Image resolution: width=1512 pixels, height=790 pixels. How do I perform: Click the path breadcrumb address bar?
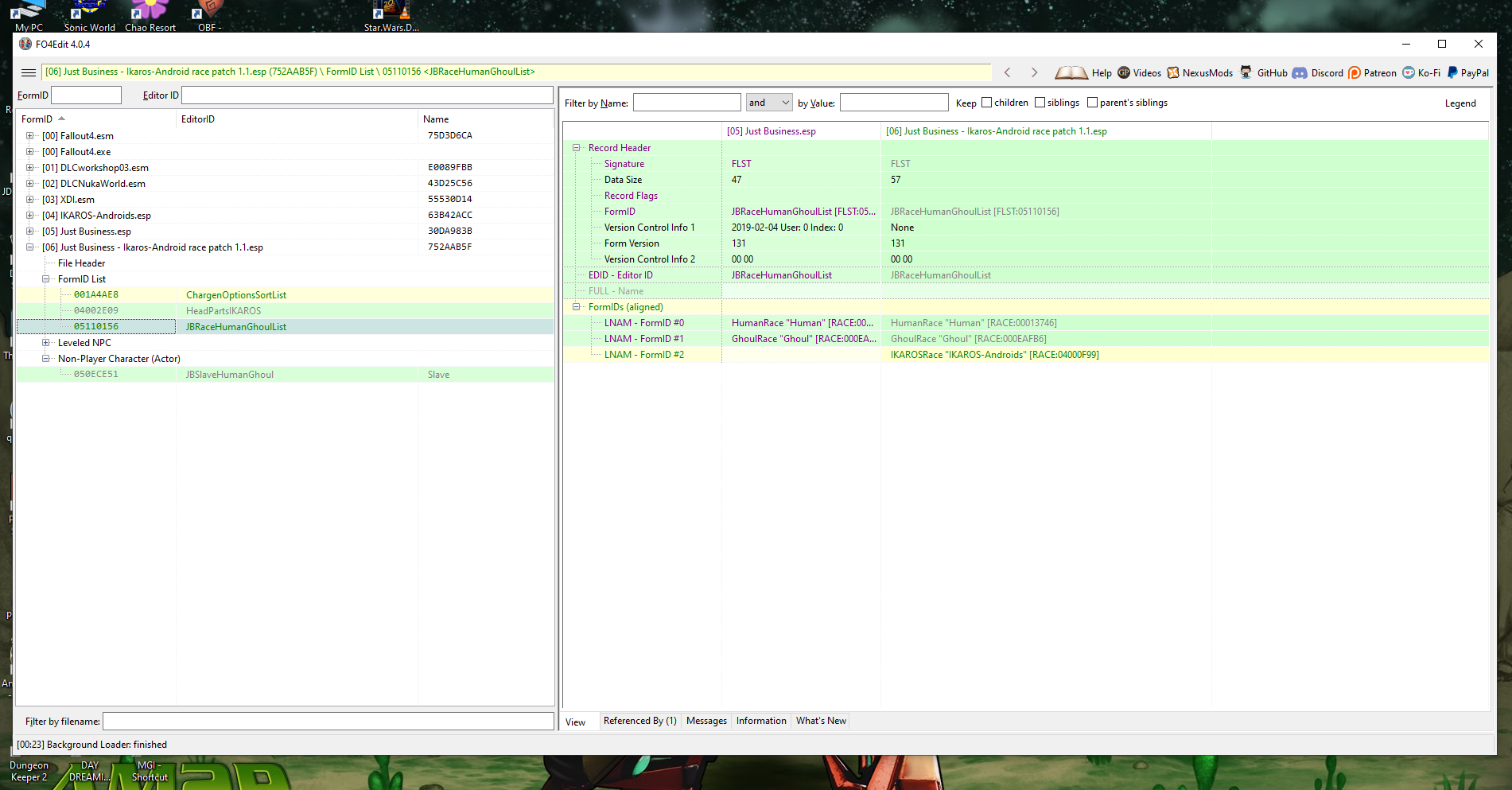tap(517, 72)
